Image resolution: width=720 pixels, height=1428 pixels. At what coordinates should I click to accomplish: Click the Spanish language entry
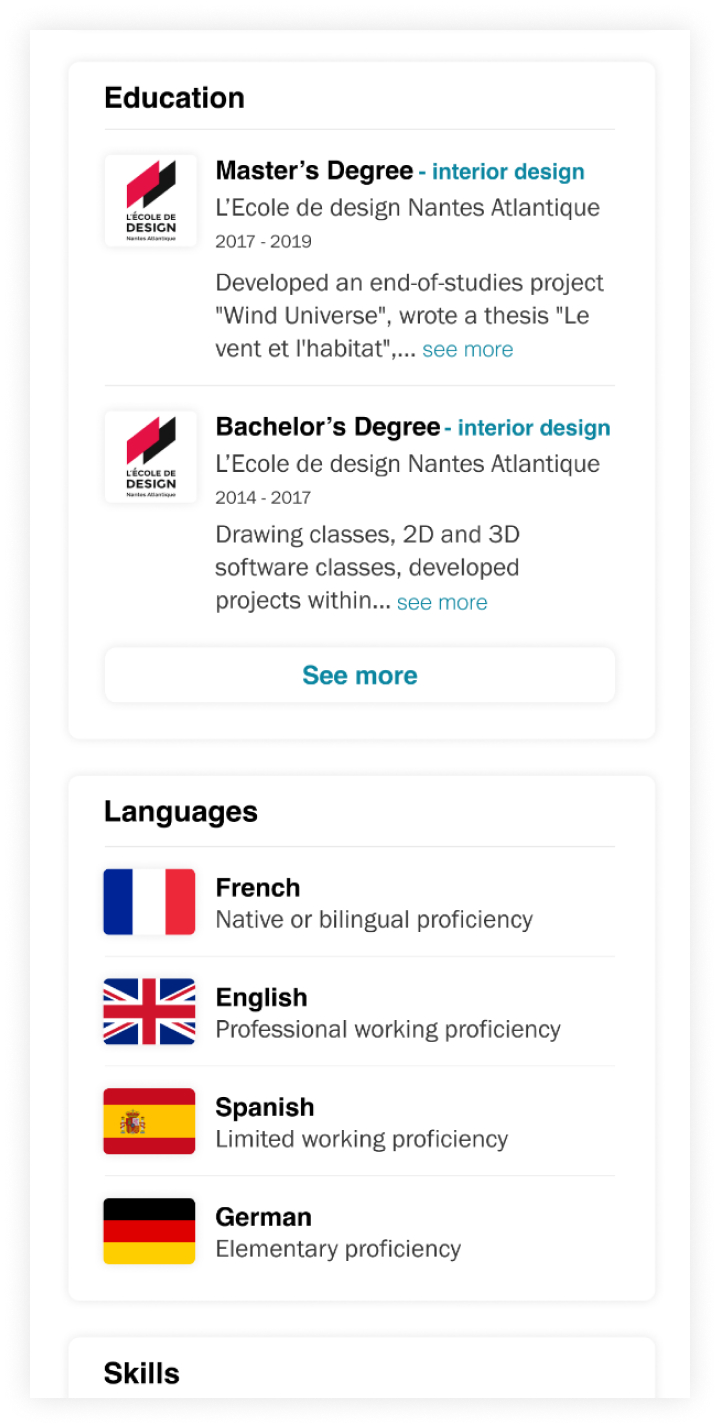[265, 1108]
